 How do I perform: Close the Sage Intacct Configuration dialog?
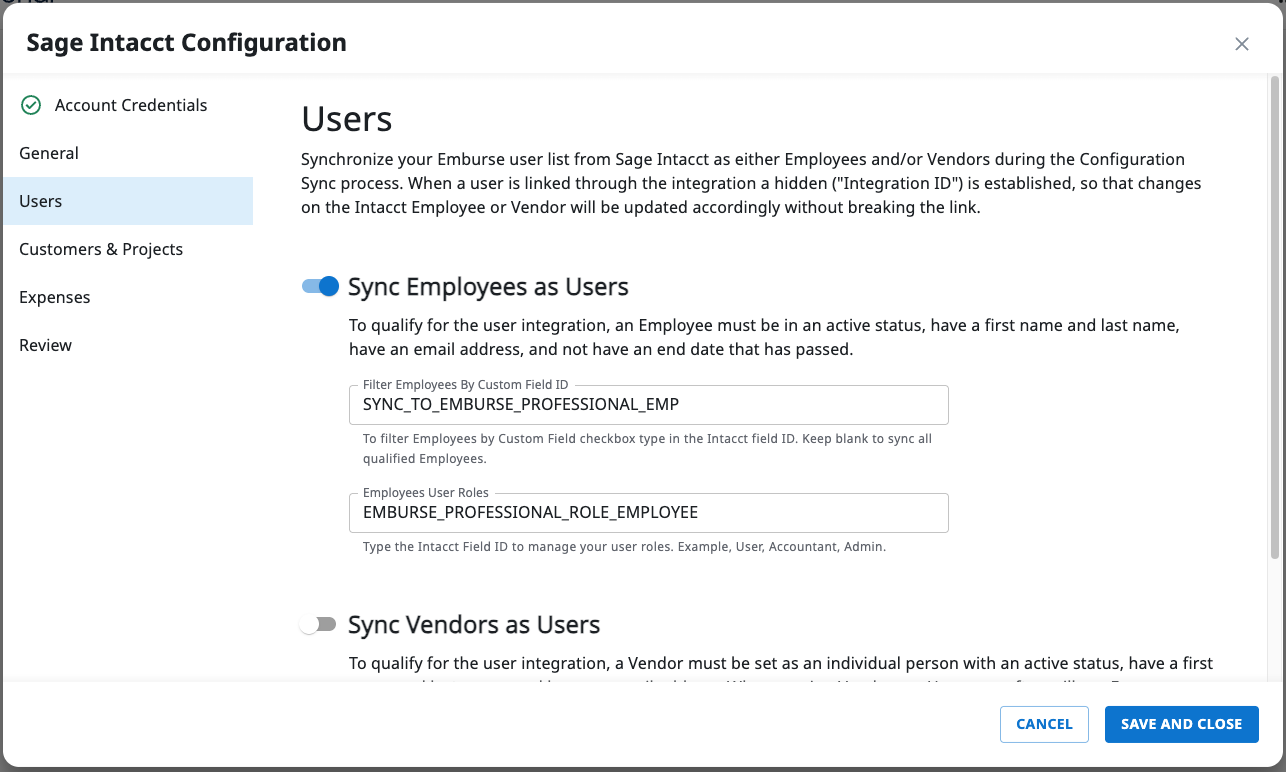tap(1242, 44)
